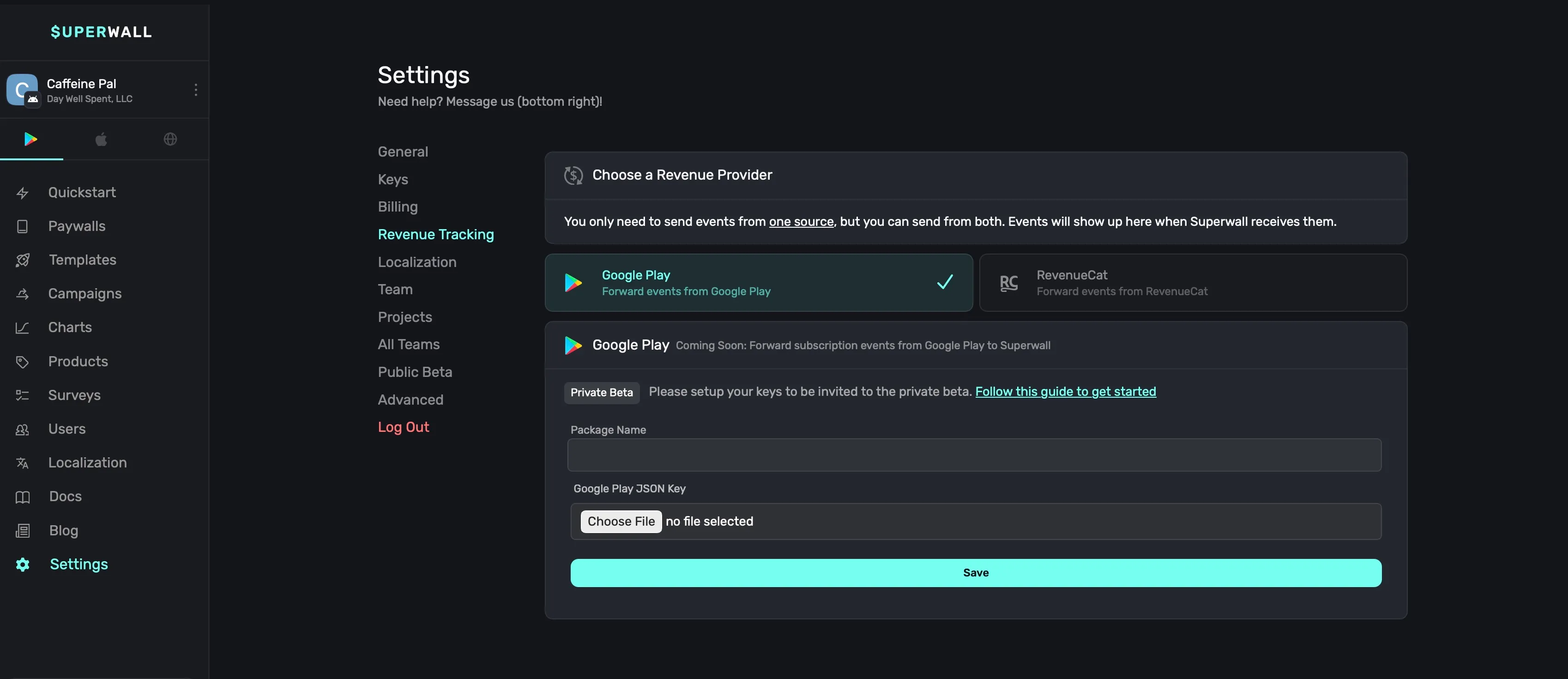Open the Billing settings section
Screen dimensions: 1568x679
[x=398, y=206]
